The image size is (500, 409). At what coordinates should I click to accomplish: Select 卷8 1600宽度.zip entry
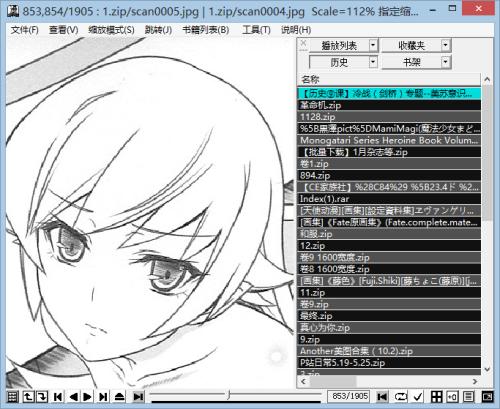[x=389, y=269]
